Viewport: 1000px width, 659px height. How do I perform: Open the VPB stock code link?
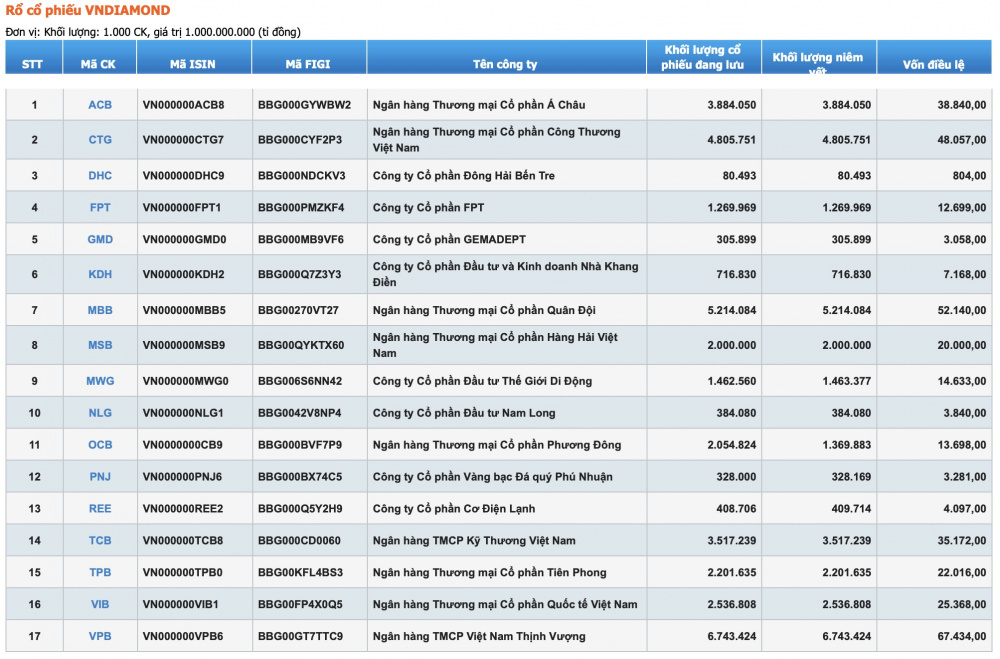(x=99, y=636)
